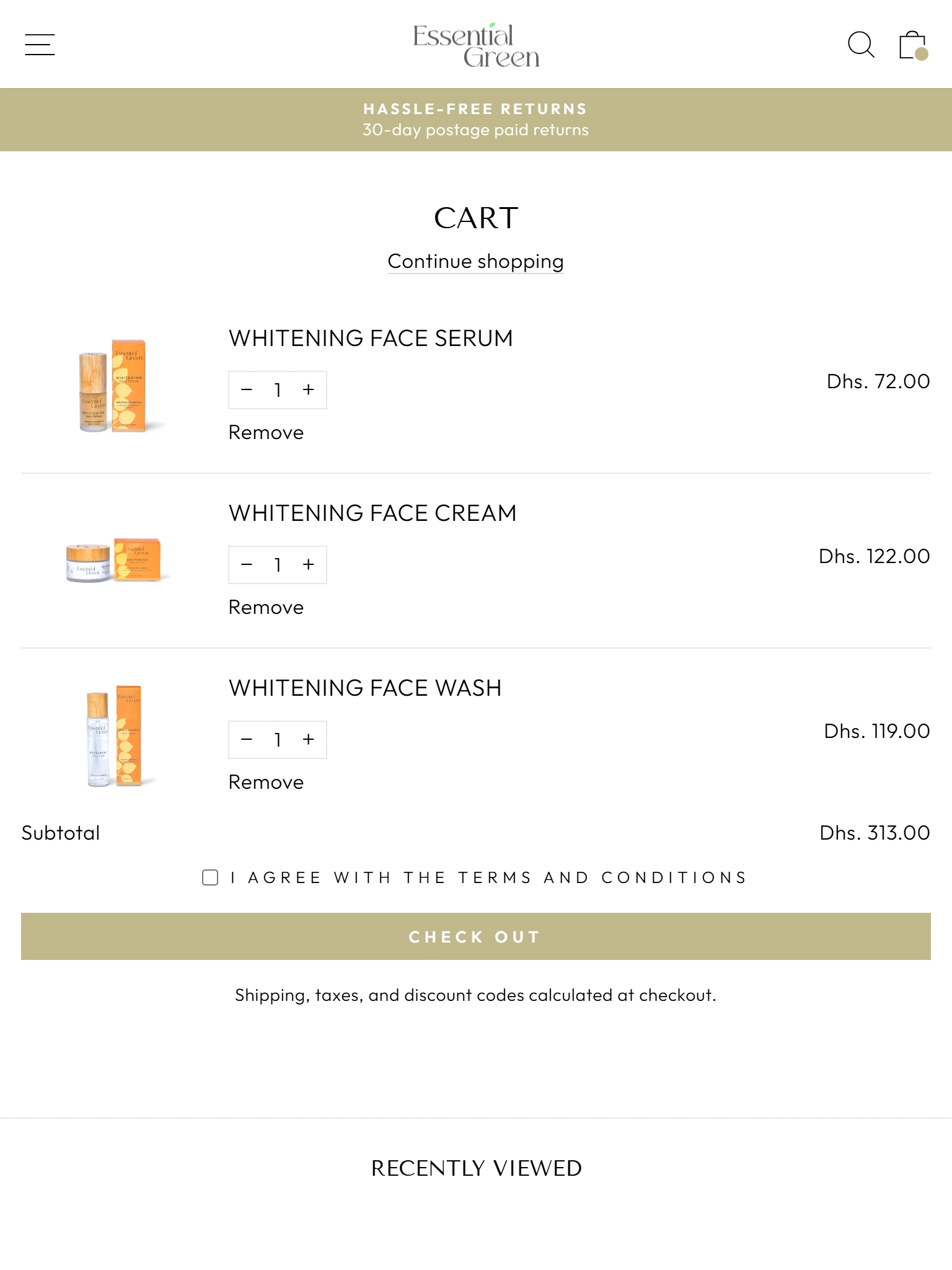Viewport: 952px width, 1270px height.
Task: Open the hamburger navigation menu
Action: 40,45
